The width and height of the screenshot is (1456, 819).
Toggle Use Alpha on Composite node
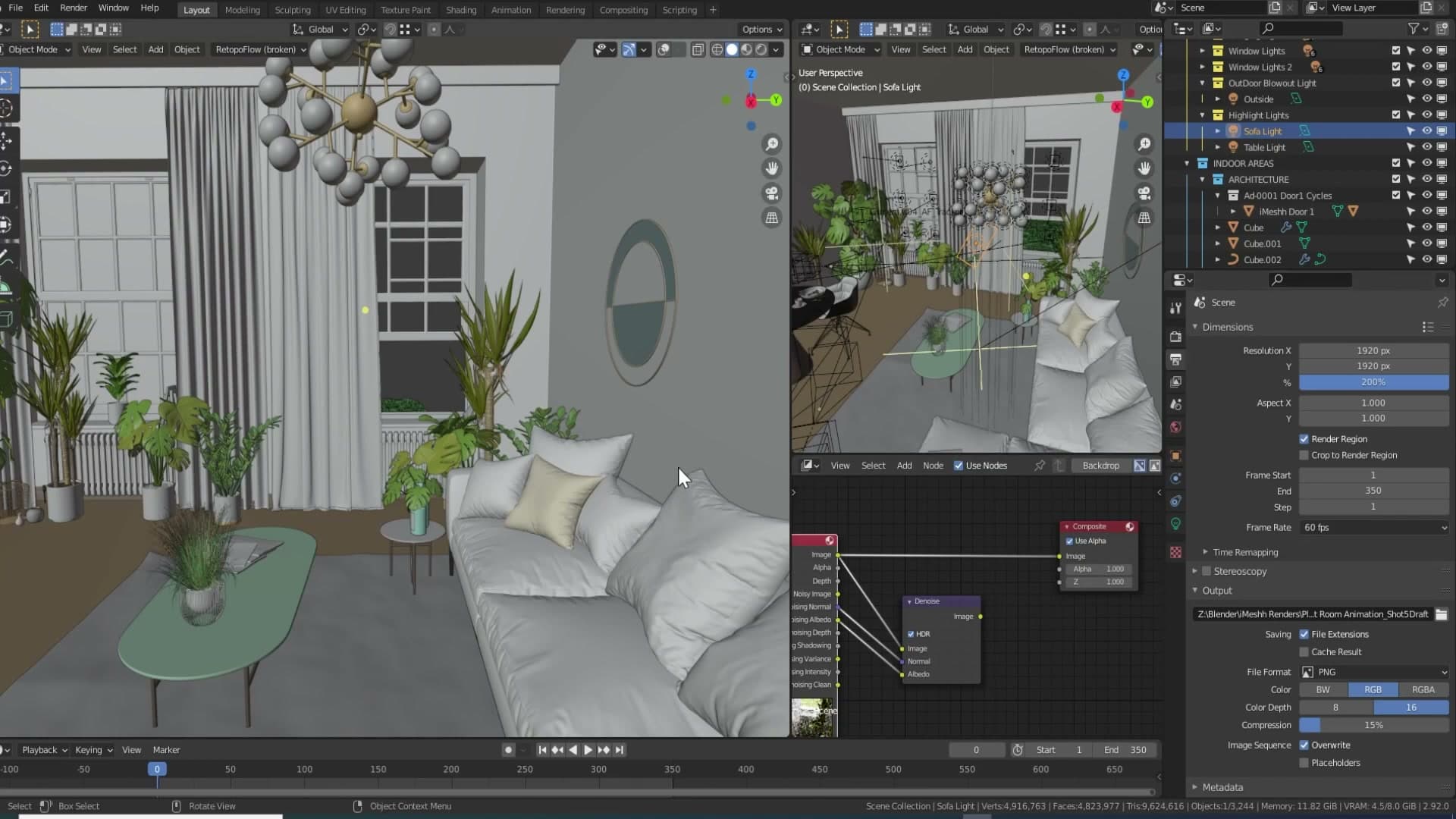(x=1069, y=541)
